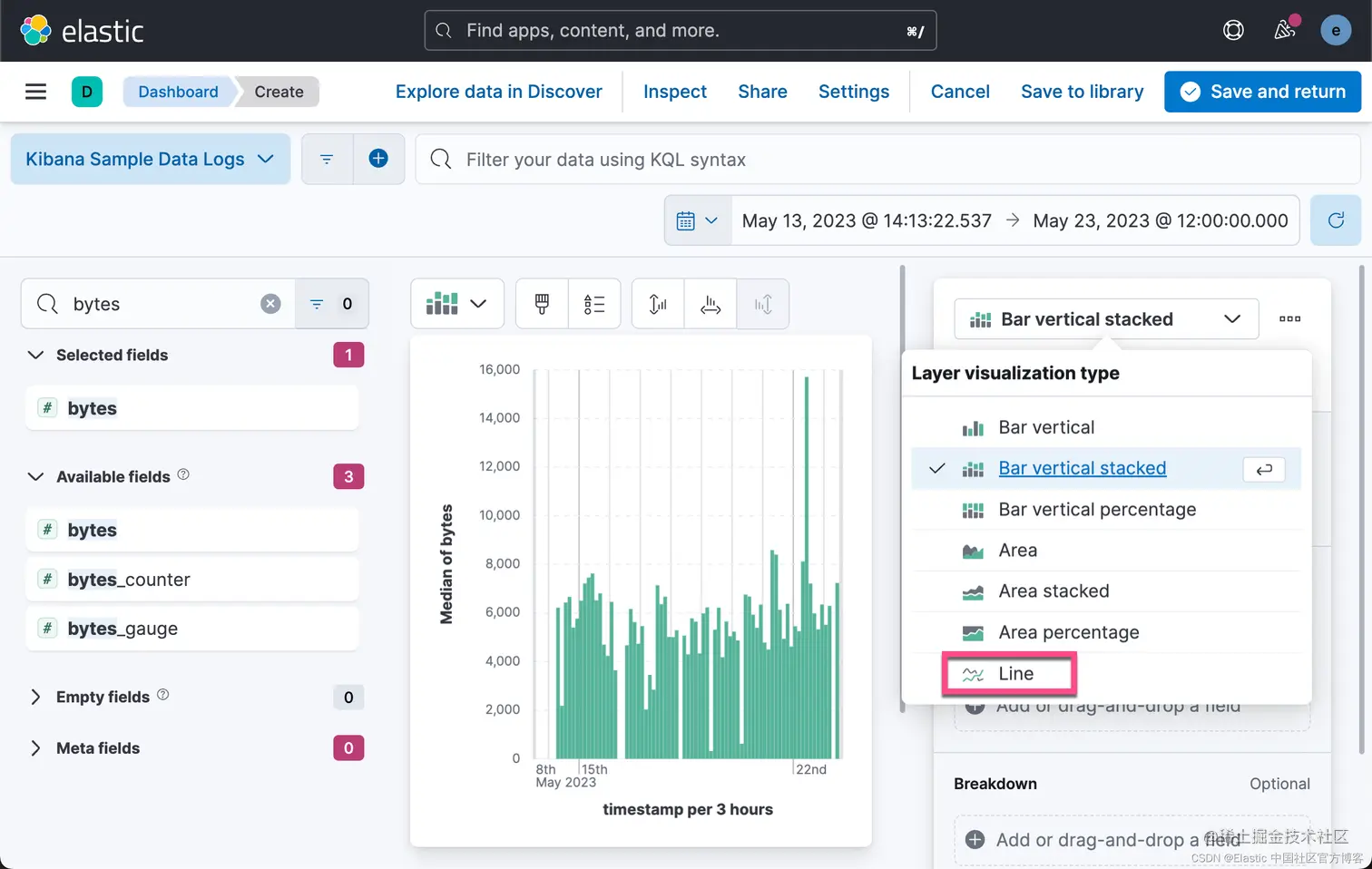The width and height of the screenshot is (1372, 869).
Task: Open Empty fields info icon
Action: [x=163, y=695]
